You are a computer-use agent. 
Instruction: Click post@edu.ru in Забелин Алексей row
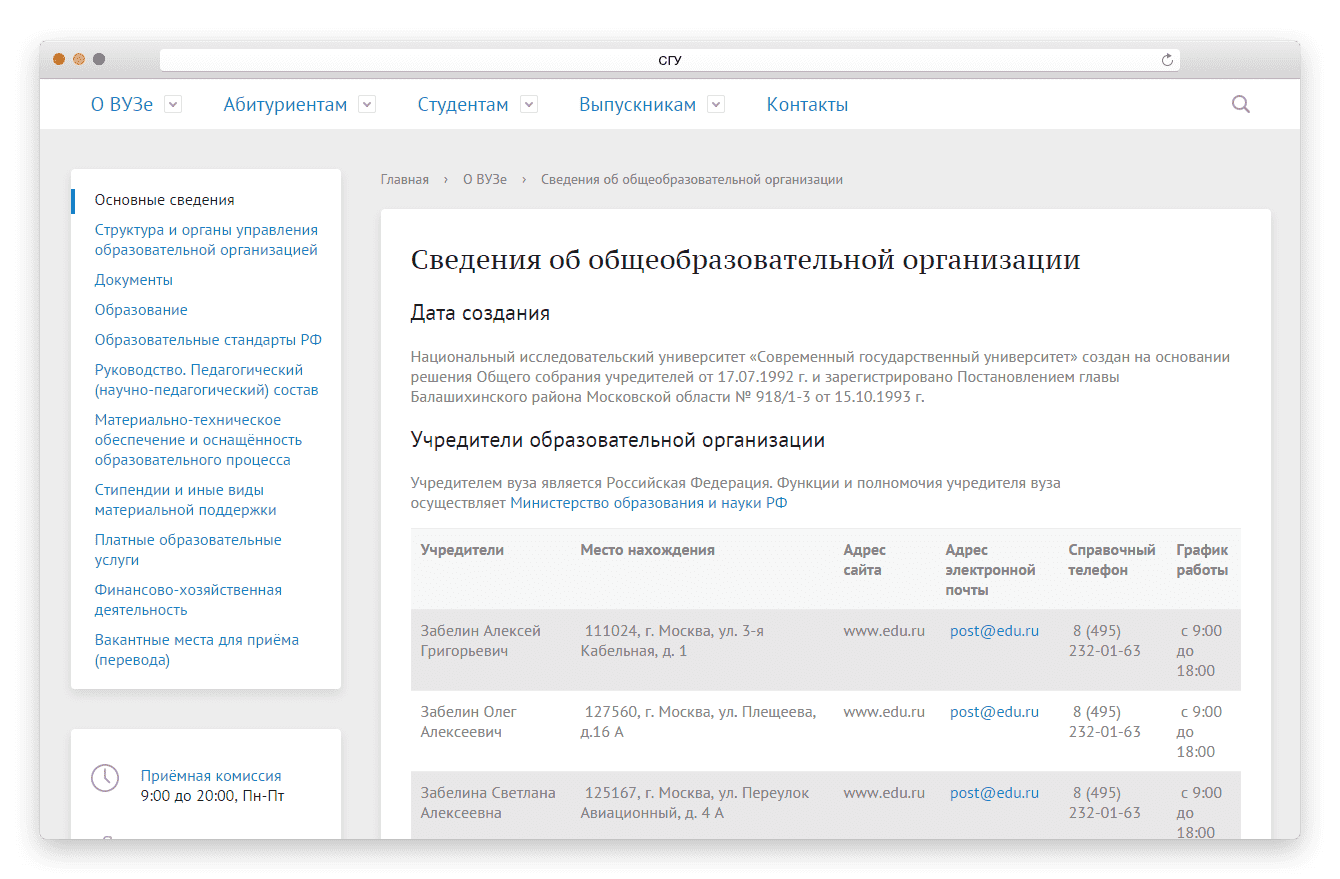pyautogui.click(x=994, y=631)
